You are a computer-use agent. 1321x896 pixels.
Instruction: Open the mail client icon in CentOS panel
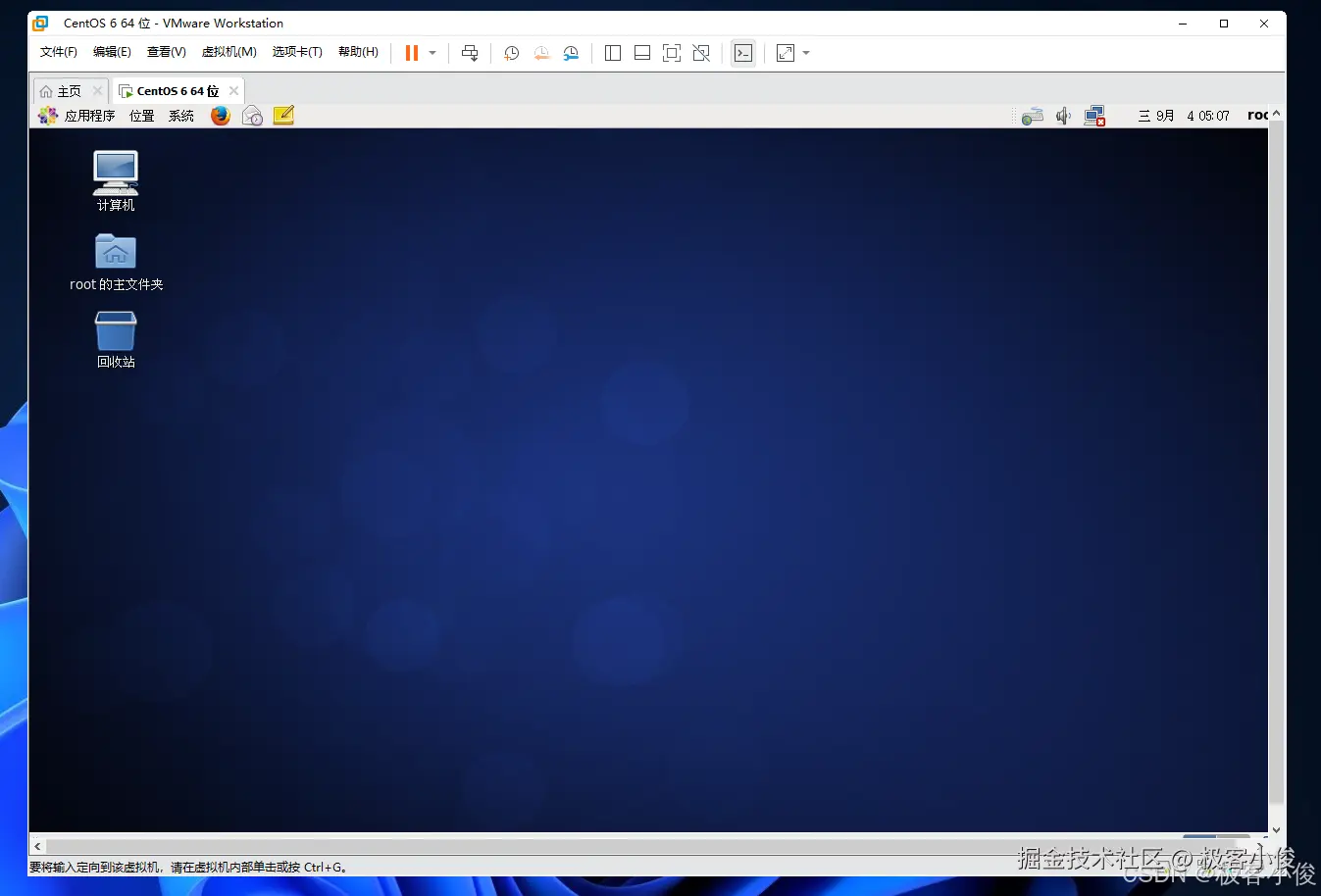coord(252,116)
